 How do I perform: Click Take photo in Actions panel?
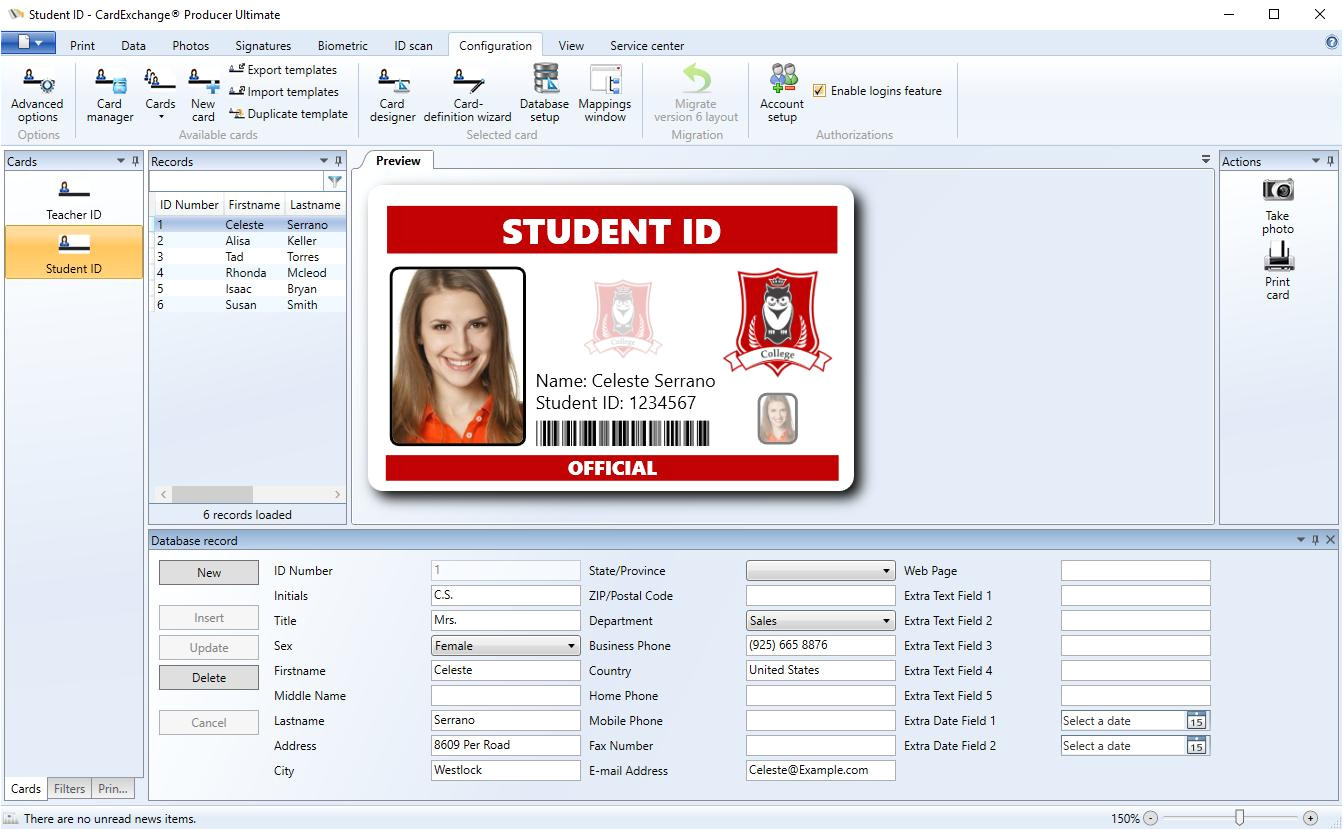click(1277, 206)
